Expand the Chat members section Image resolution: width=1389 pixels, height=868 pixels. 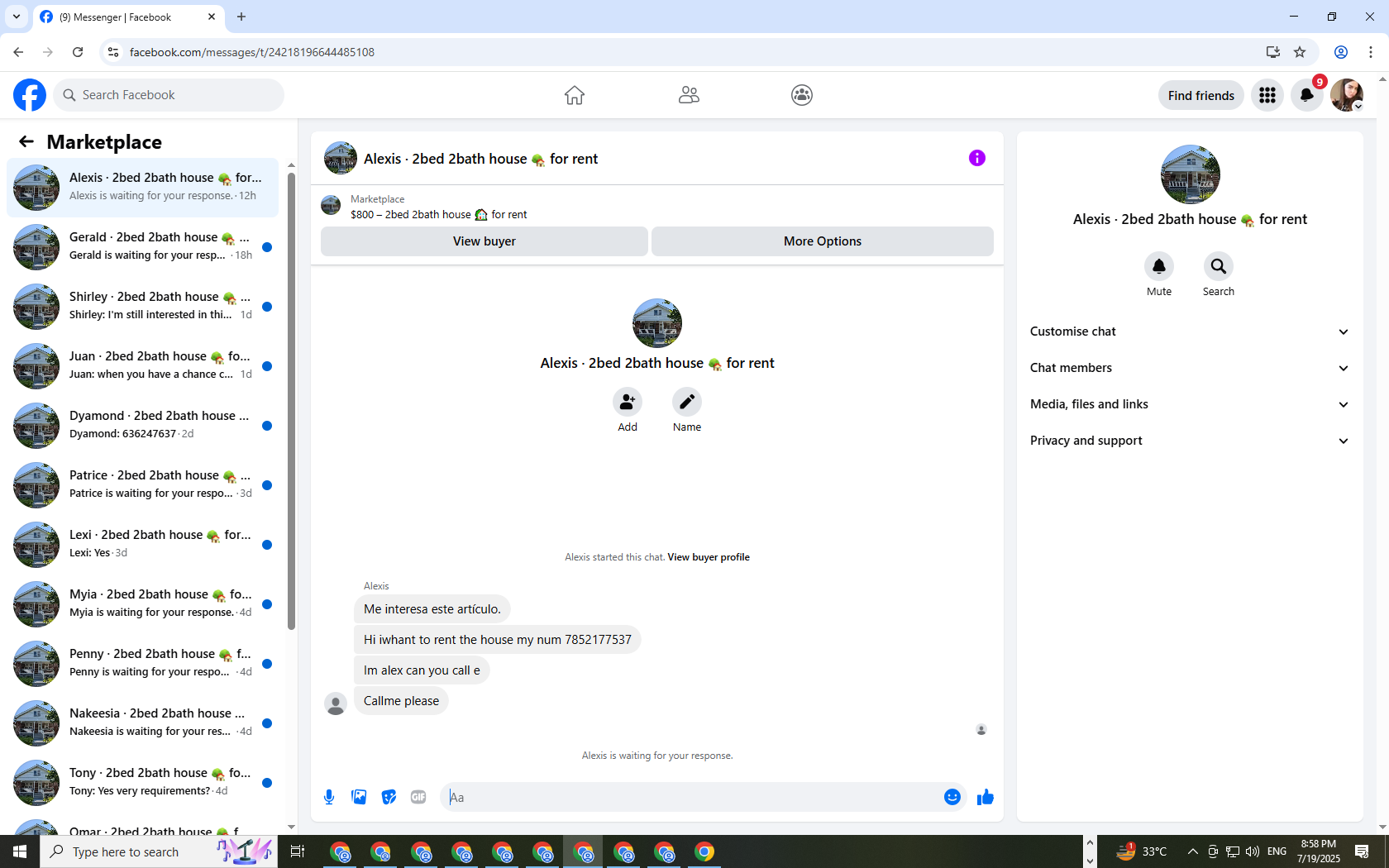[1190, 368]
